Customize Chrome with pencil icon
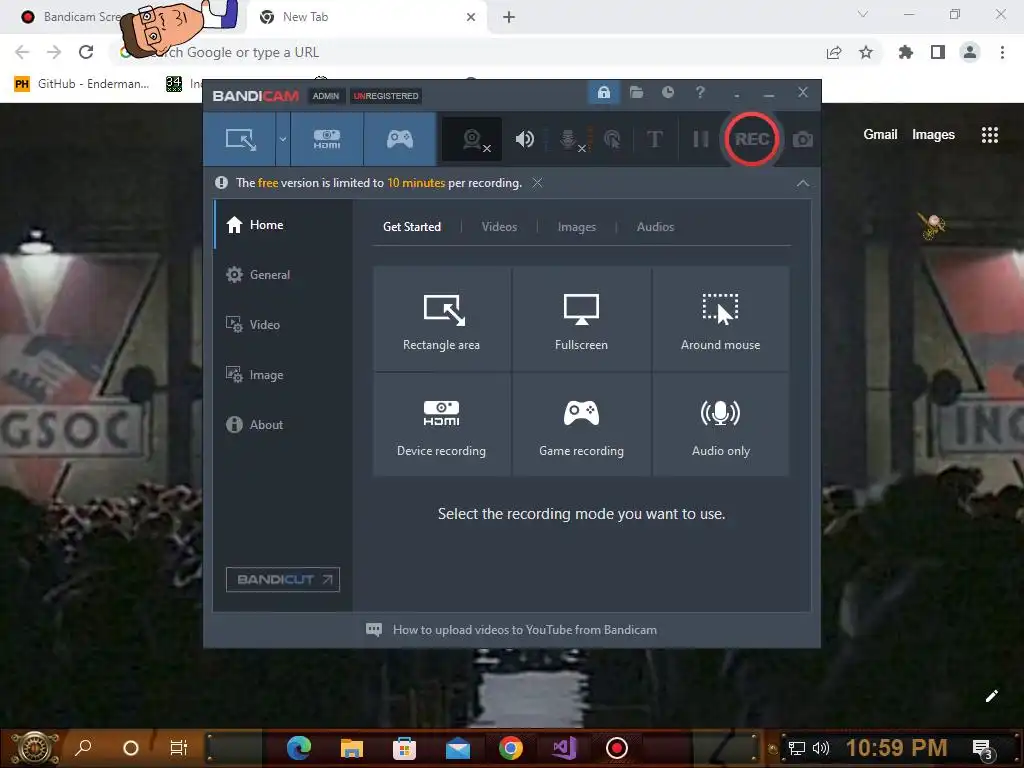The height and width of the screenshot is (768, 1024). (x=991, y=696)
